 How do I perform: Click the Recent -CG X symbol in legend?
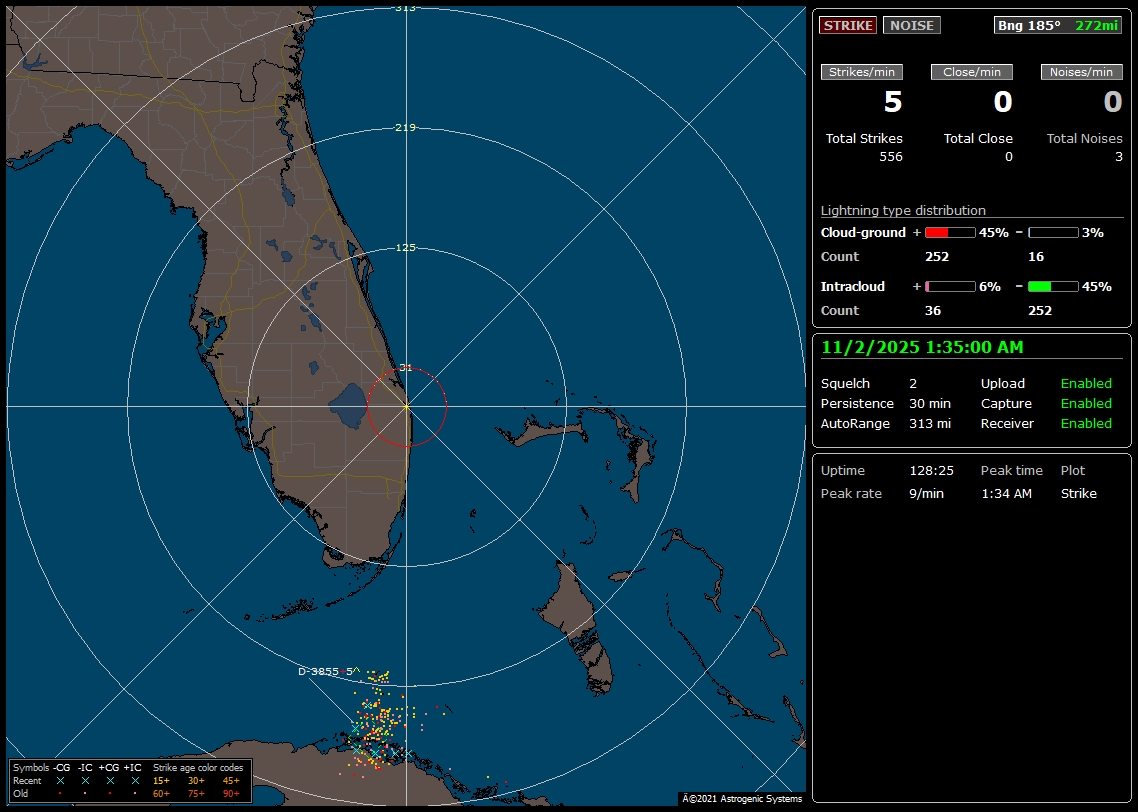(60, 780)
